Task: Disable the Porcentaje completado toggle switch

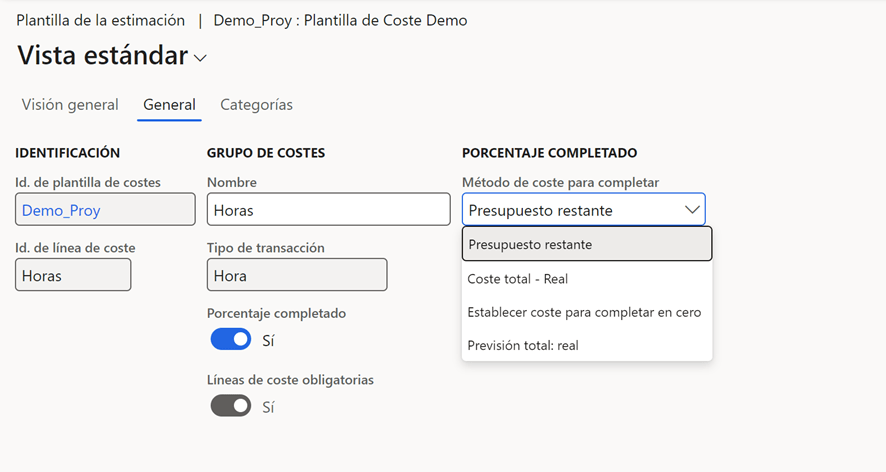Action: (x=230, y=340)
